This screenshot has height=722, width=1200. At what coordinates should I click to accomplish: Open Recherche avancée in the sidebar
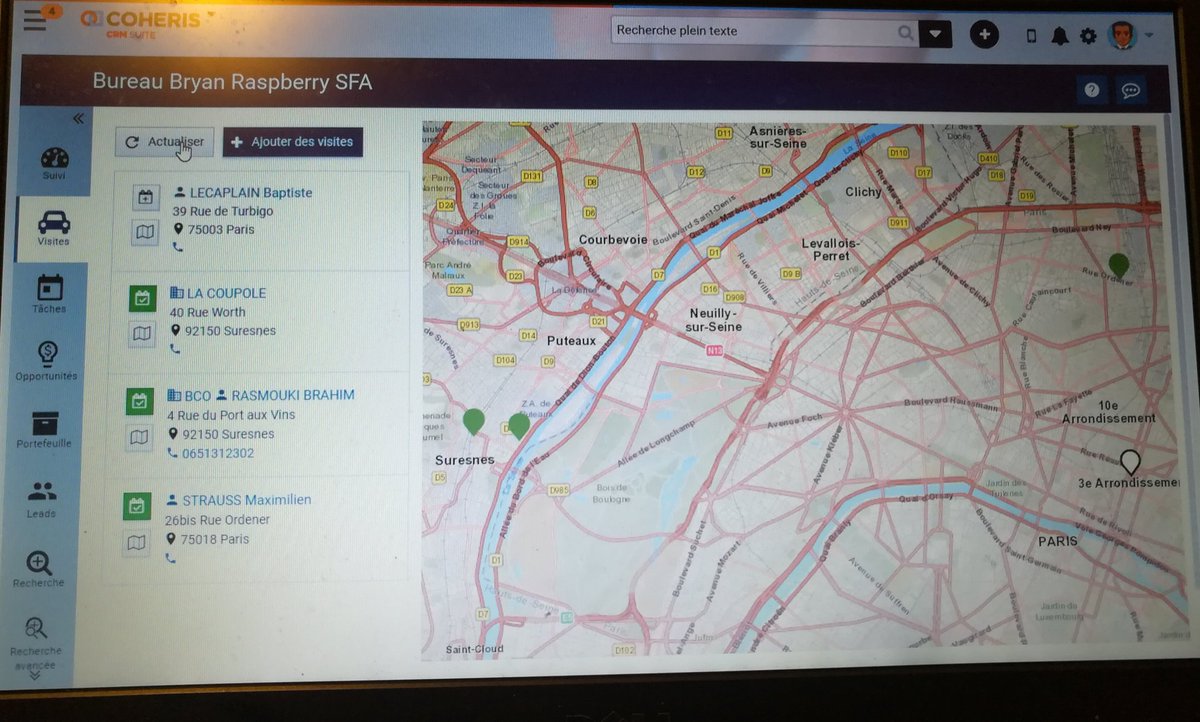click(x=36, y=643)
